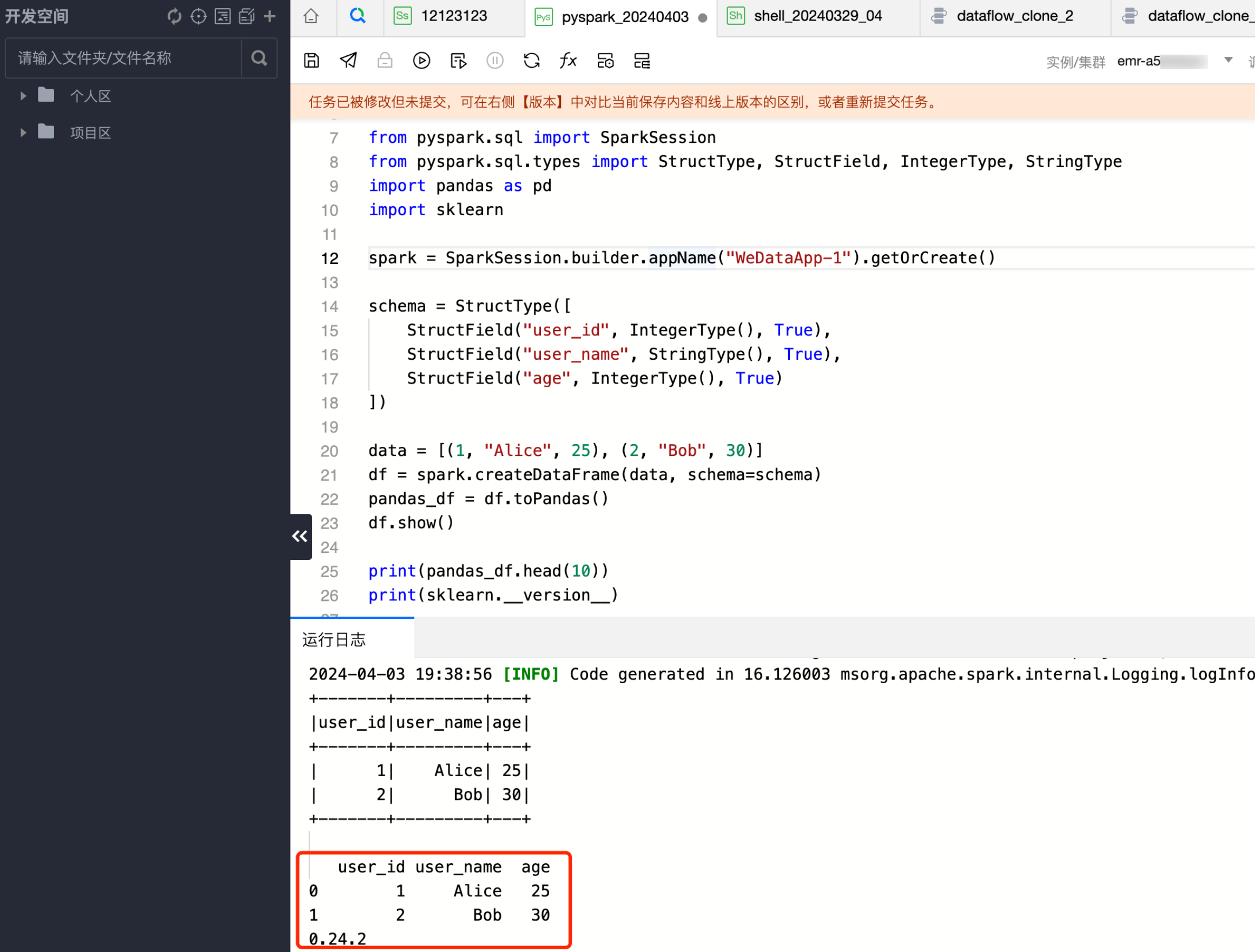Open the fx function icon
The image size is (1255, 952).
[568, 61]
